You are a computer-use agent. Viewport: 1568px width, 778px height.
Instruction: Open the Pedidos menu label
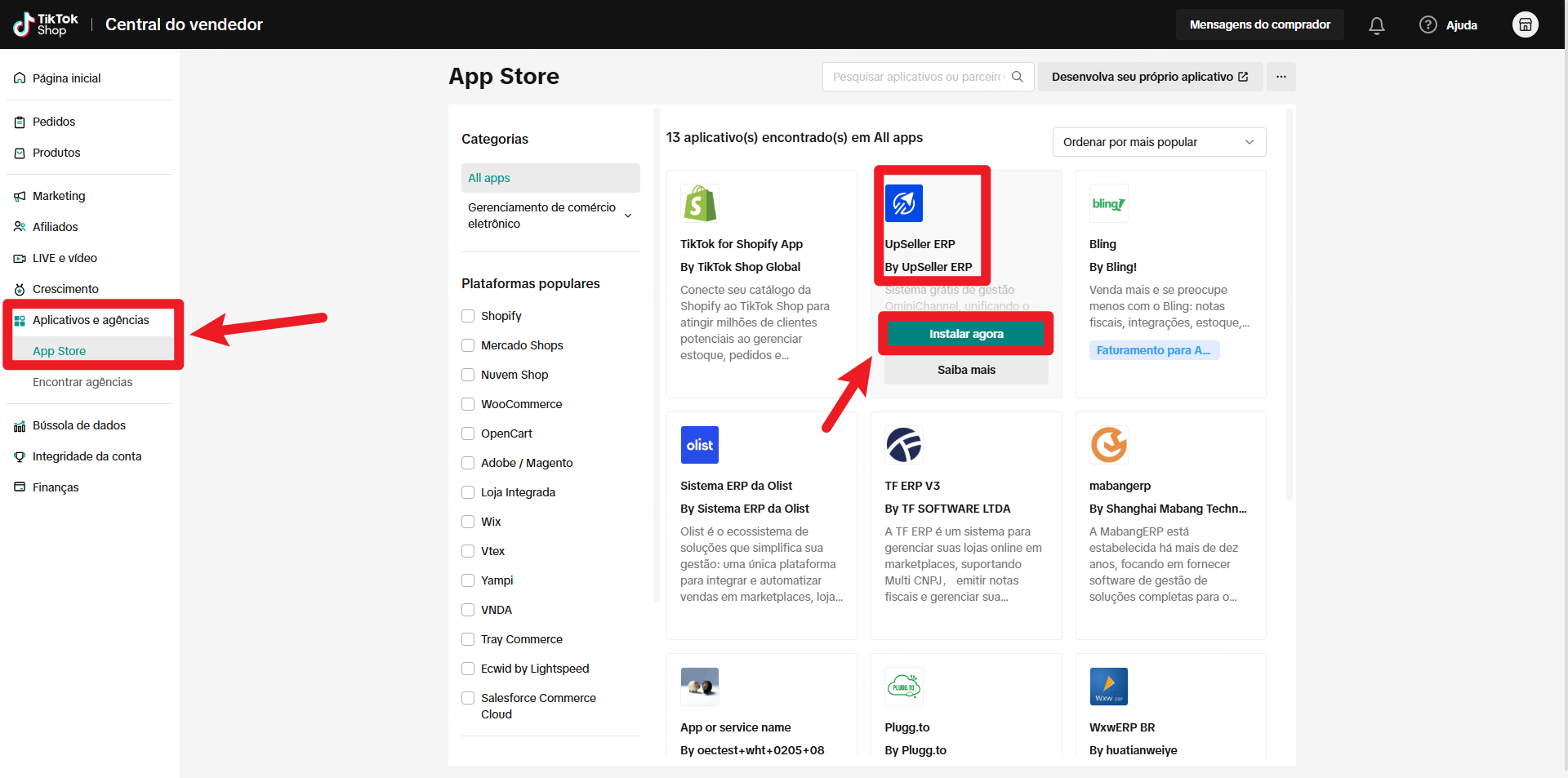pyautogui.click(x=54, y=122)
